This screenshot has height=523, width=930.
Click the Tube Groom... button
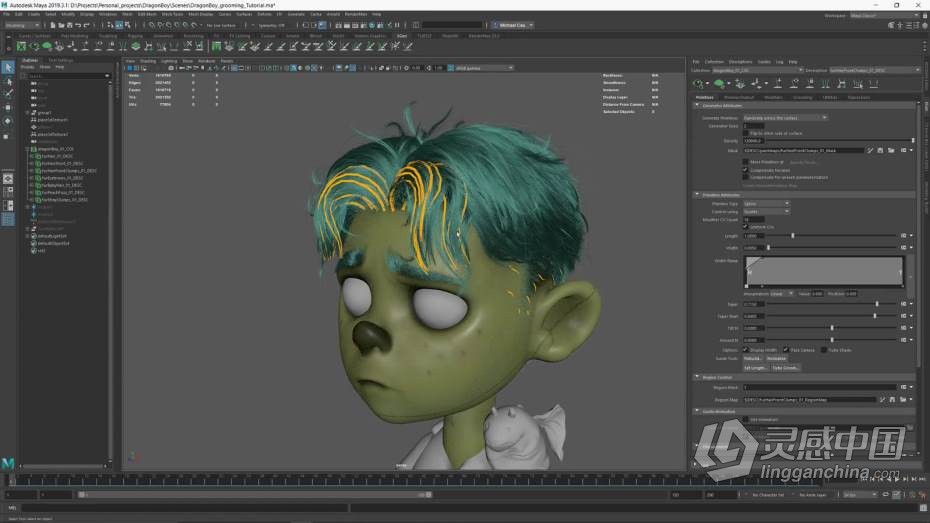pyautogui.click(x=785, y=367)
